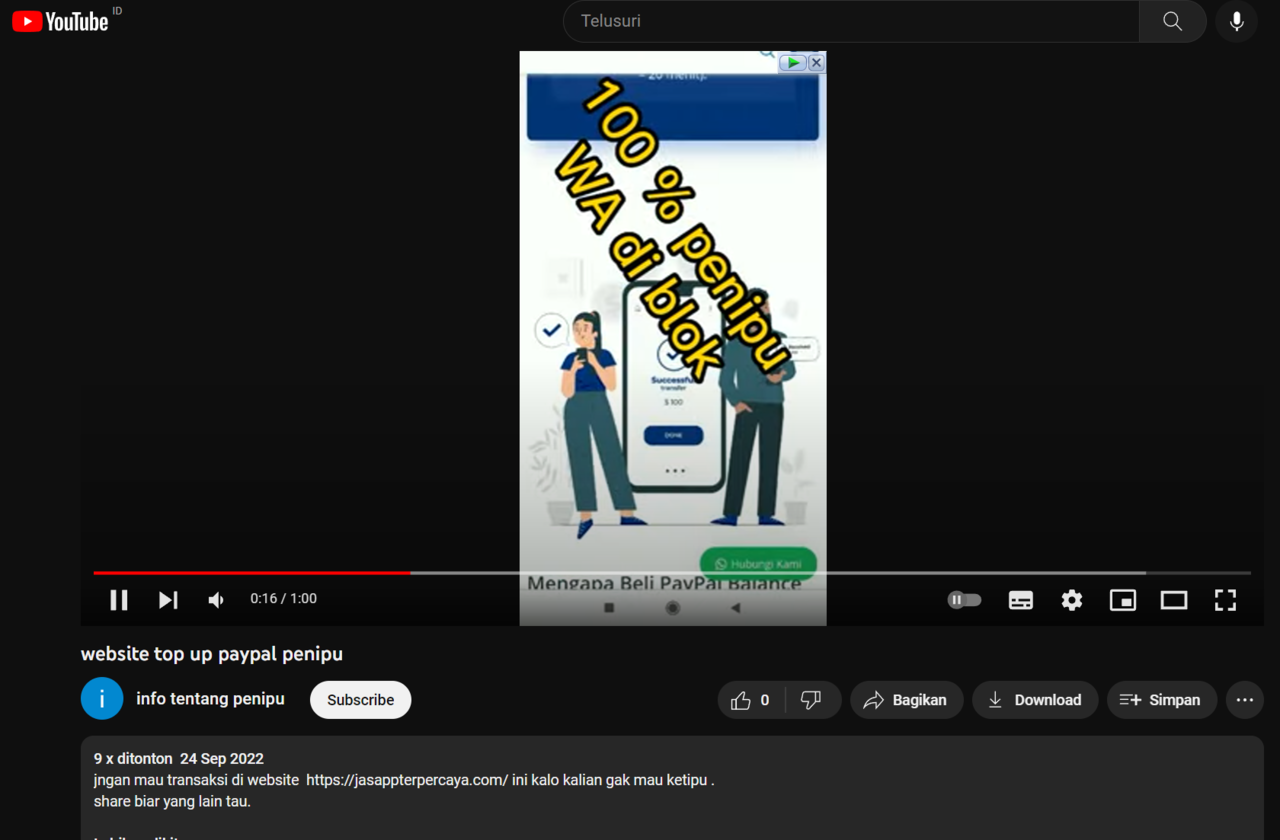Dislike the video thumbs down
This screenshot has width=1280, height=840.
click(x=812, y=700)
